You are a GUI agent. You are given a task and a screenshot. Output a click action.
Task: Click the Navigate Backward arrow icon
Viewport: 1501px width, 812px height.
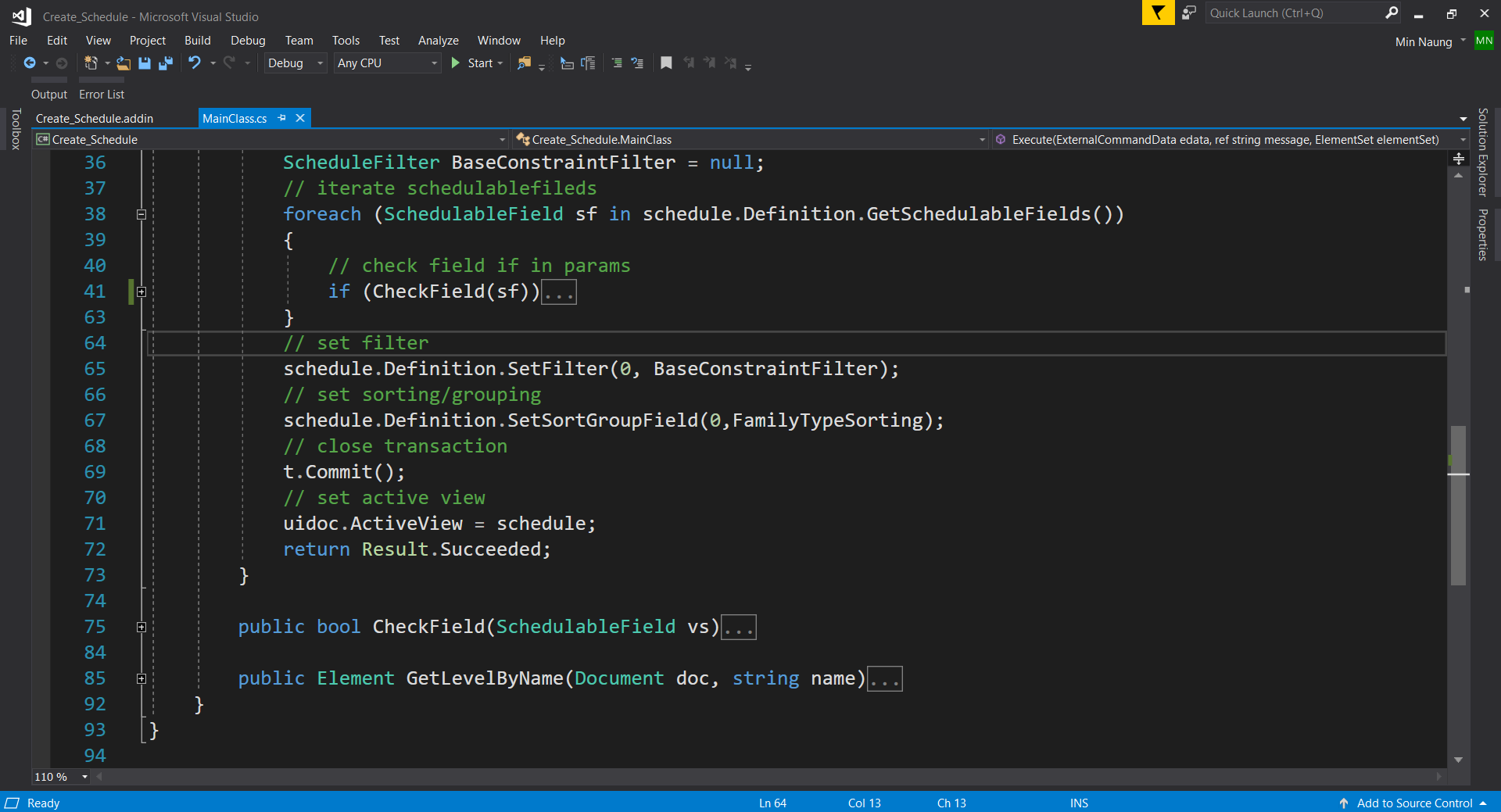(x=30, y=63)
